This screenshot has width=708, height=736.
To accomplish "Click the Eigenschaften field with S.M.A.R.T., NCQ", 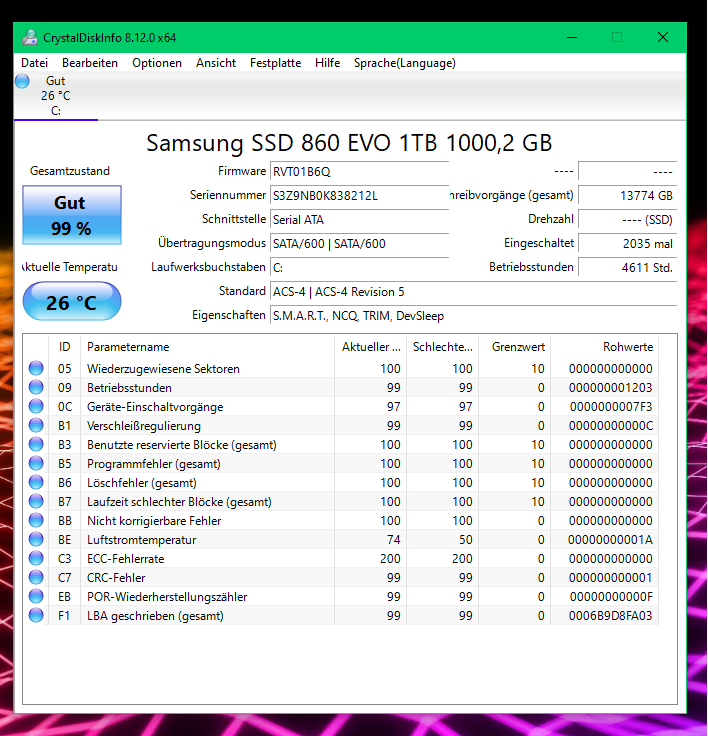I will click(473, 316).
